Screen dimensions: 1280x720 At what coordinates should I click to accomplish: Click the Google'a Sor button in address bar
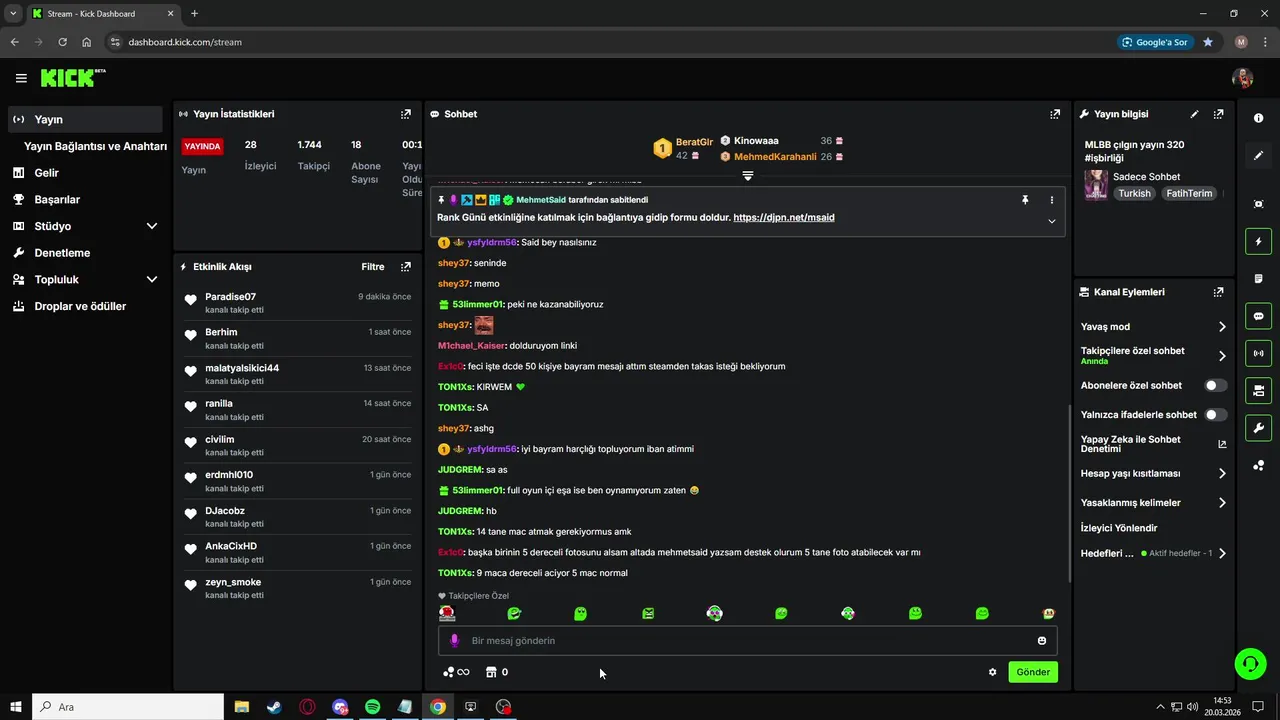(1155, 42)
